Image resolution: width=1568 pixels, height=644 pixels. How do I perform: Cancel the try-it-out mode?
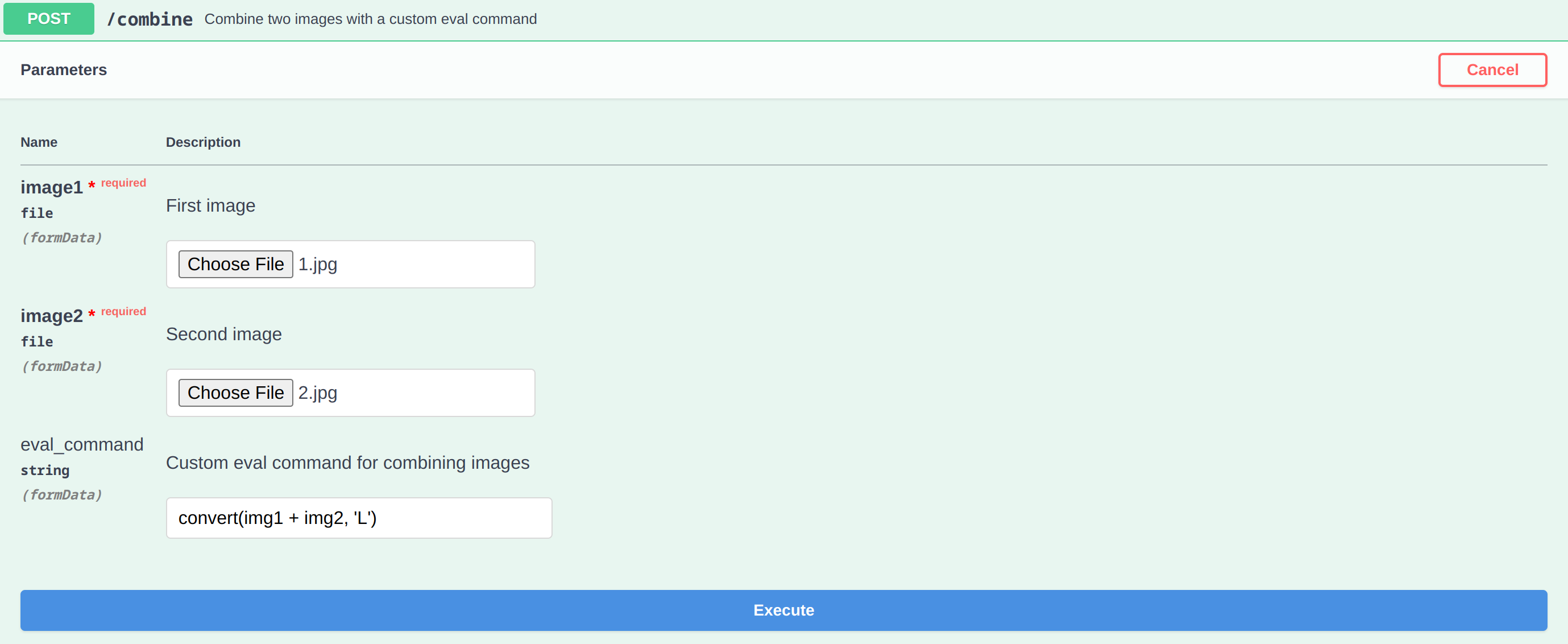pos(1492,70)
